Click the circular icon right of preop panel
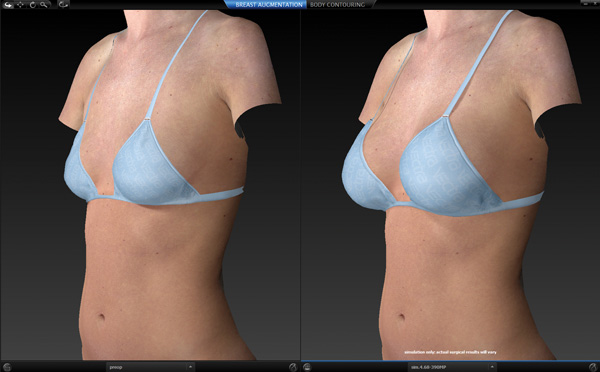 click(293, 367)
